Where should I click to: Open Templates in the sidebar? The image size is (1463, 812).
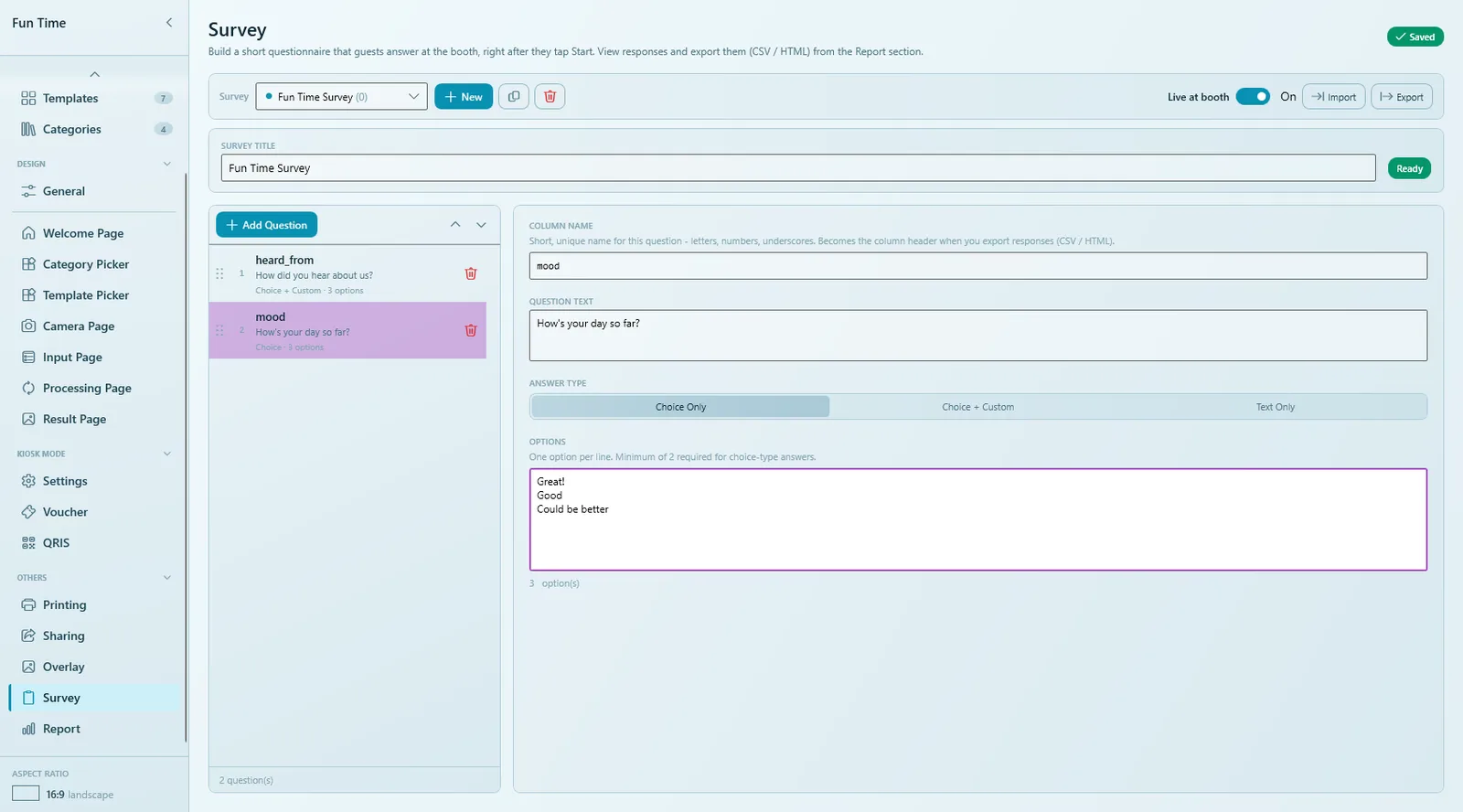point(95,98)
